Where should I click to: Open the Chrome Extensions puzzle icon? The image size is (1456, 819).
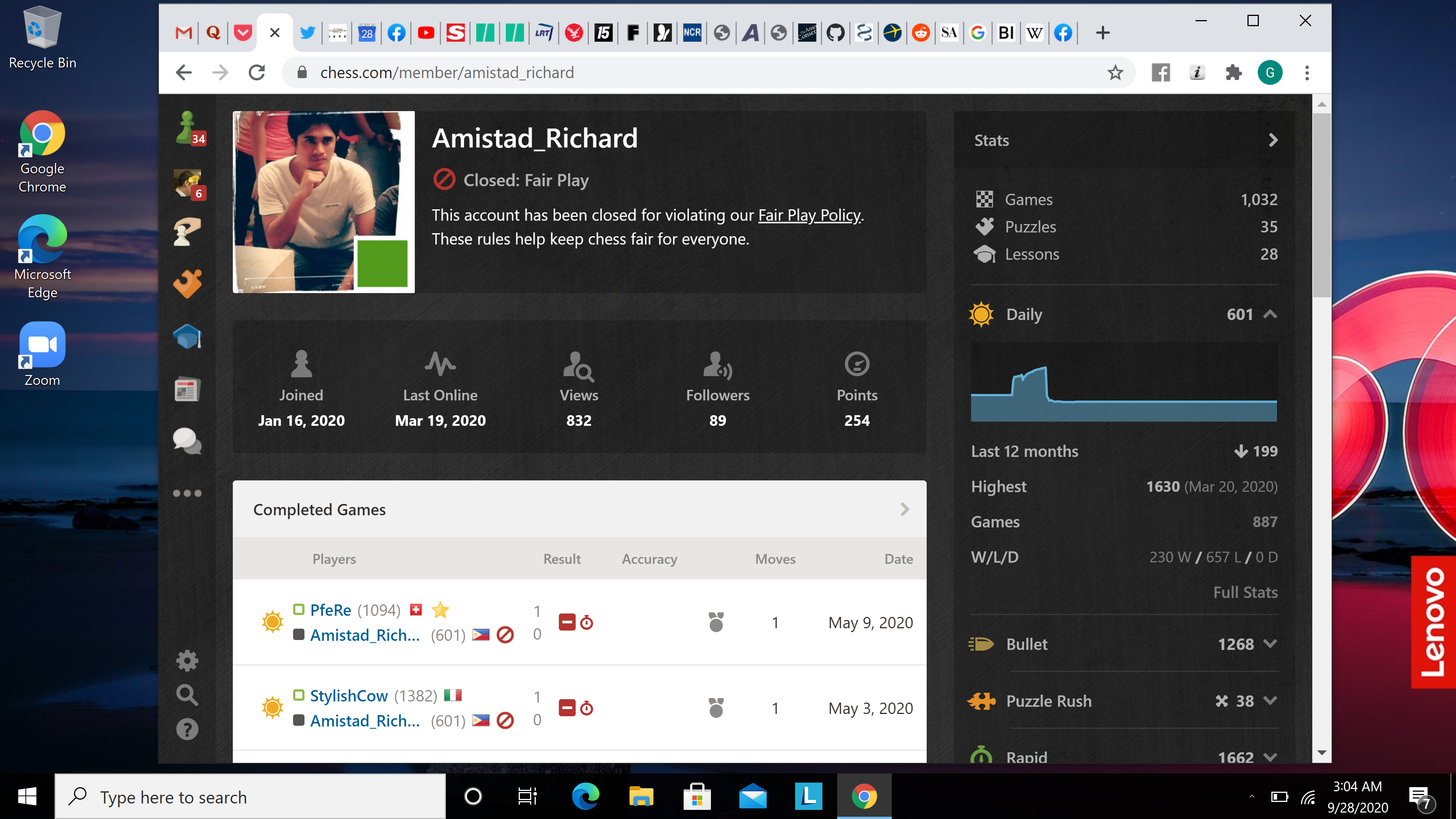pyautogui.click(x=1233, y=72)
